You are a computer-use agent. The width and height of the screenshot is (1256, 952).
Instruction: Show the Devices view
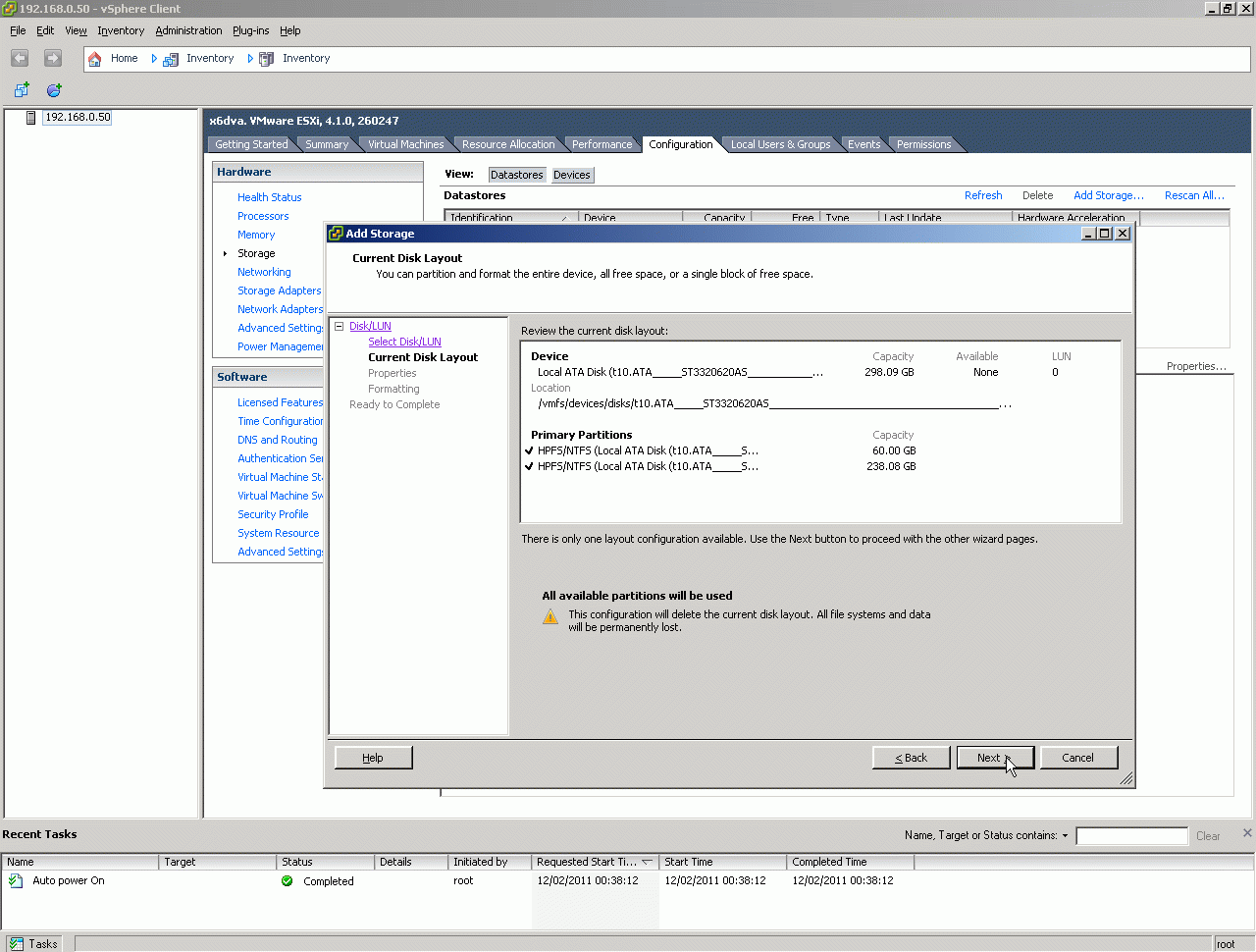(572, 175)
